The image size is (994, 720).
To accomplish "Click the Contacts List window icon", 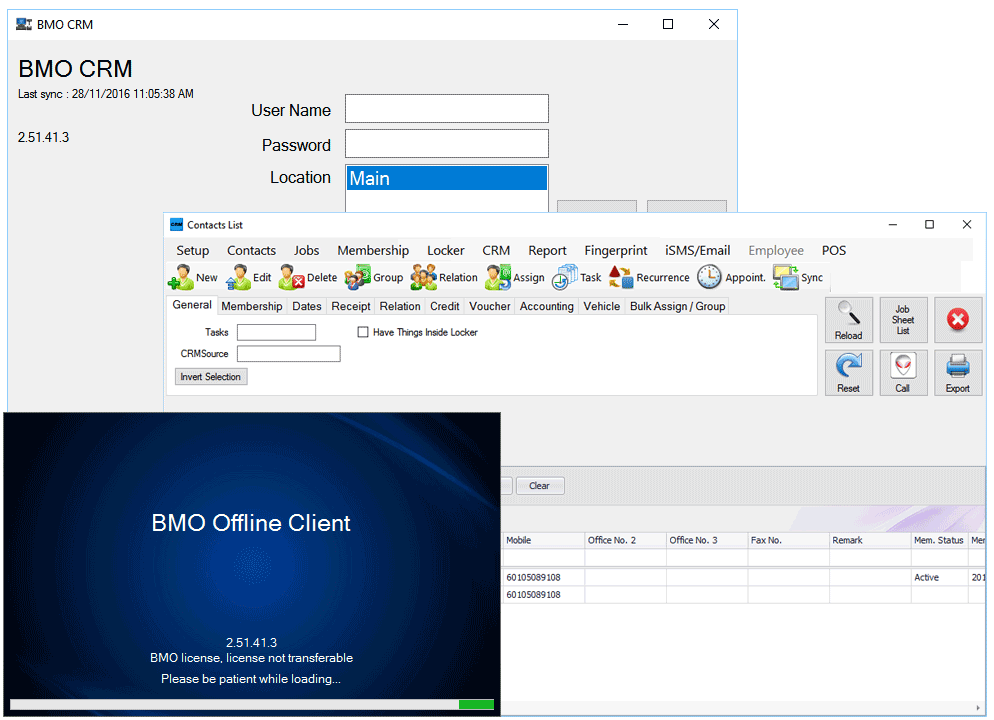I will point(176,225).
